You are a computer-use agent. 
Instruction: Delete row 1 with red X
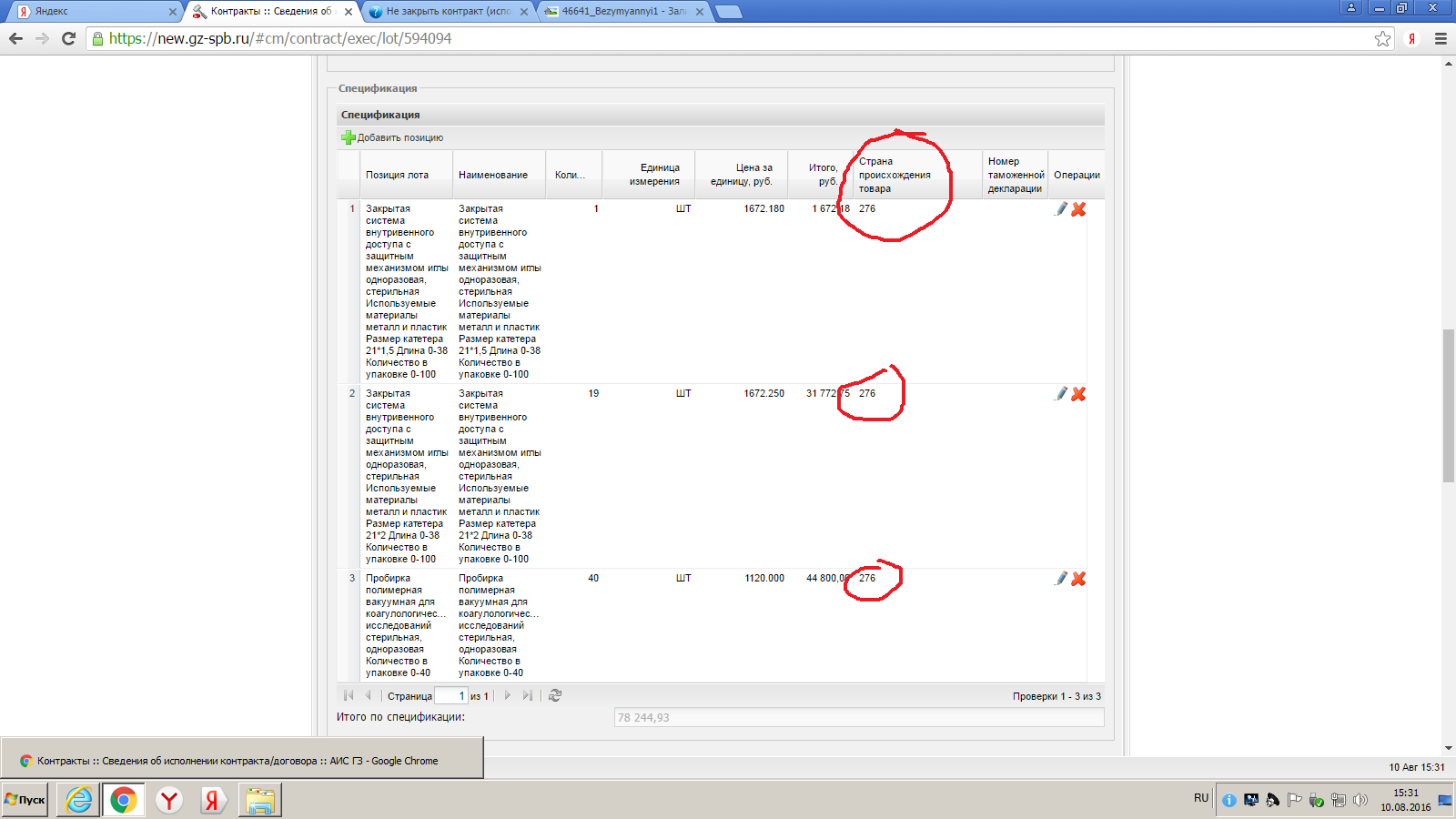tap(1078, 209)
